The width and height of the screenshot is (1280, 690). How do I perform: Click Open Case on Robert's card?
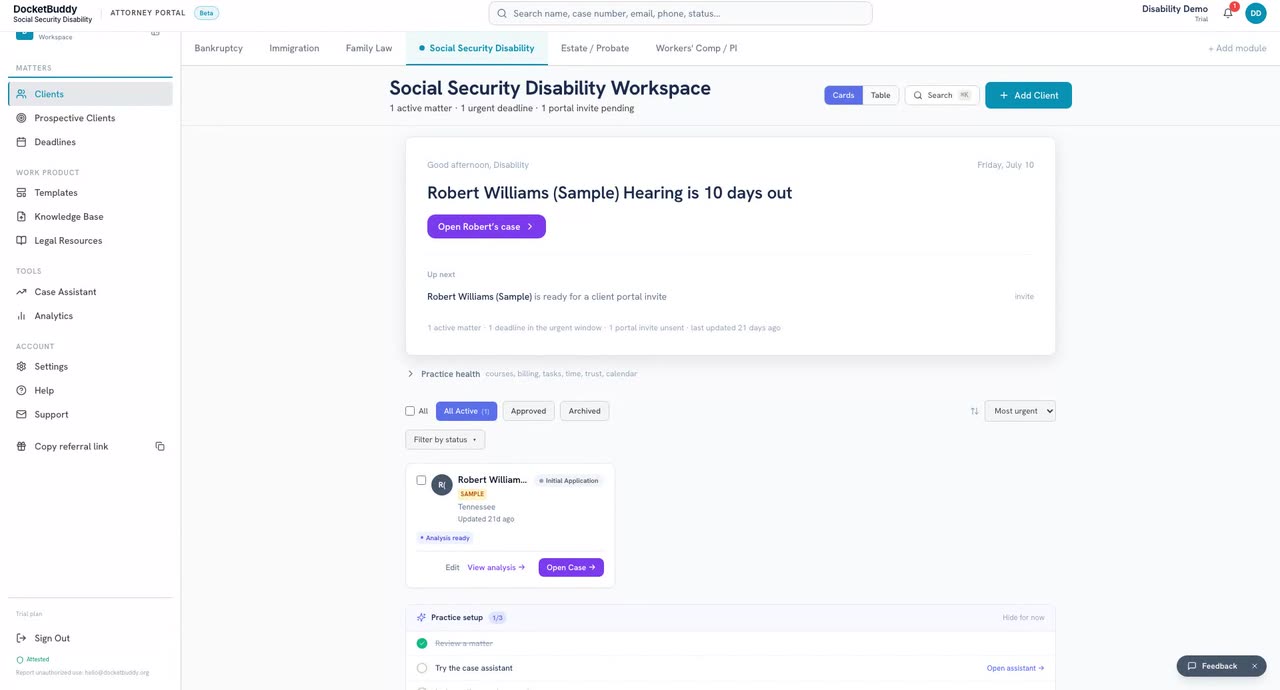[571, 567]
